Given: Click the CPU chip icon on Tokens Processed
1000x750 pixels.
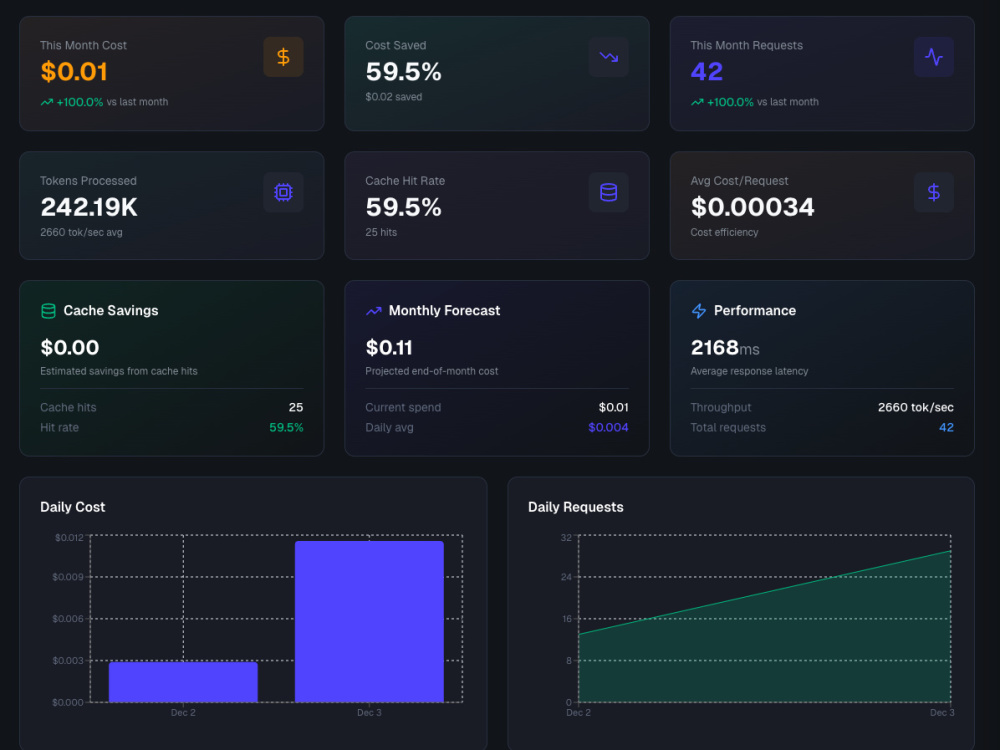Looking at the screenshot, I should [283, 192].
